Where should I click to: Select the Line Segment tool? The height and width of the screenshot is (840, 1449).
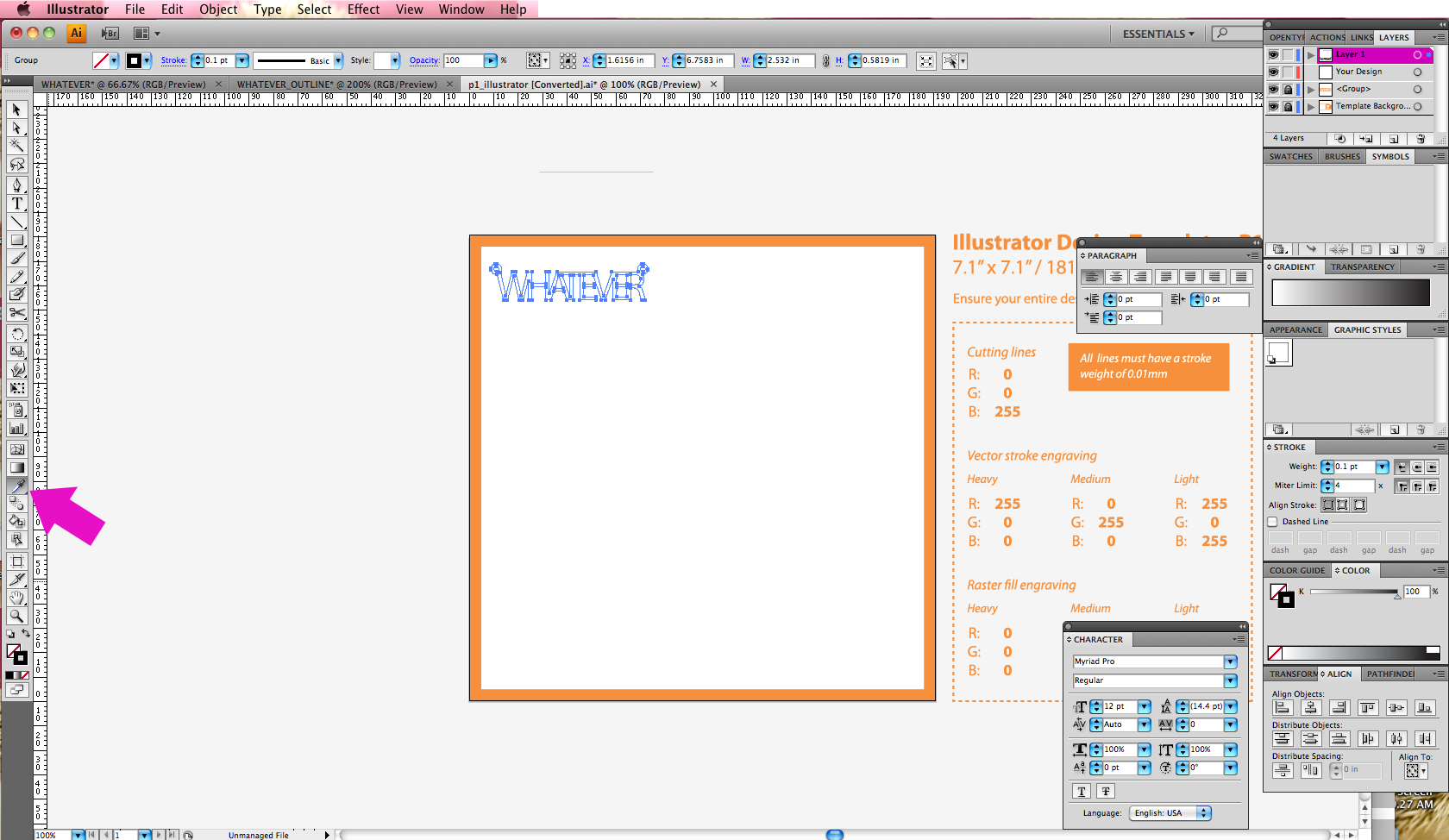(x=16, y=223)
